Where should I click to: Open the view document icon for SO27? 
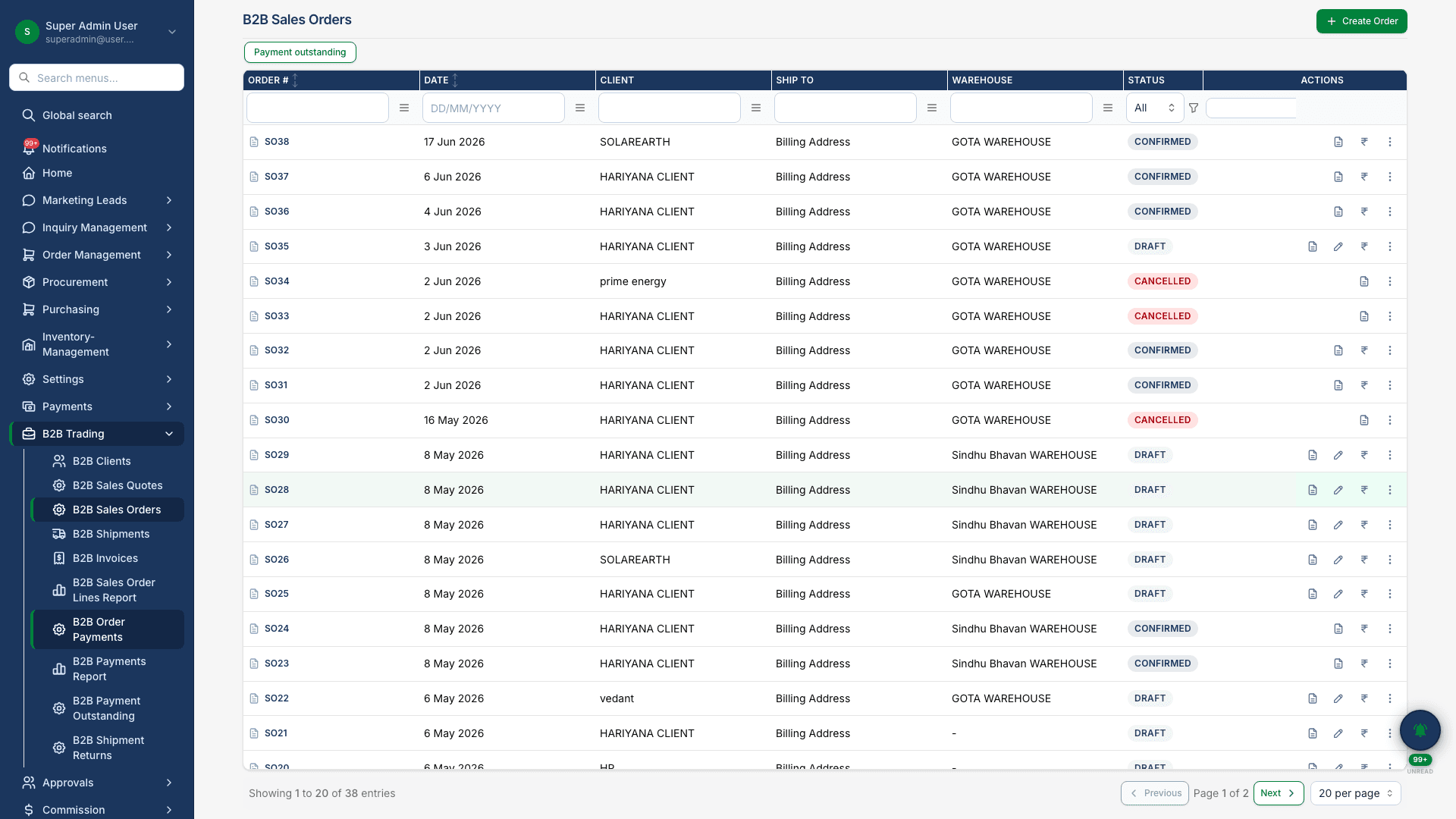pos(1313,525)
